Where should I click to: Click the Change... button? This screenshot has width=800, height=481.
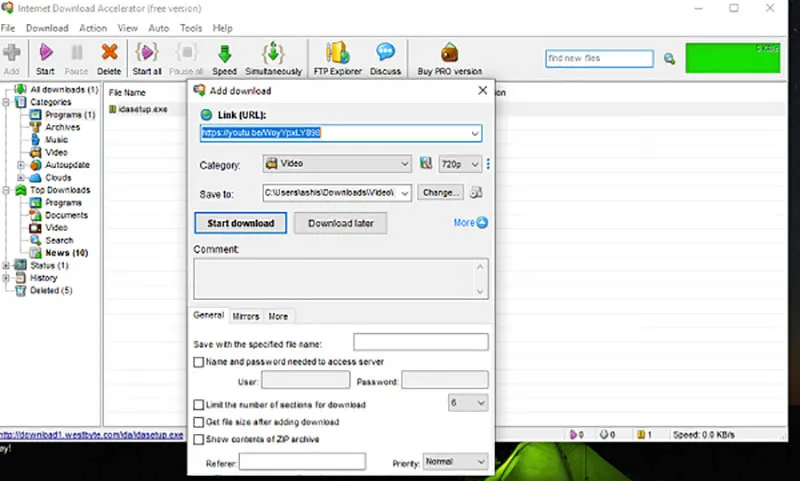click(440, 193)
